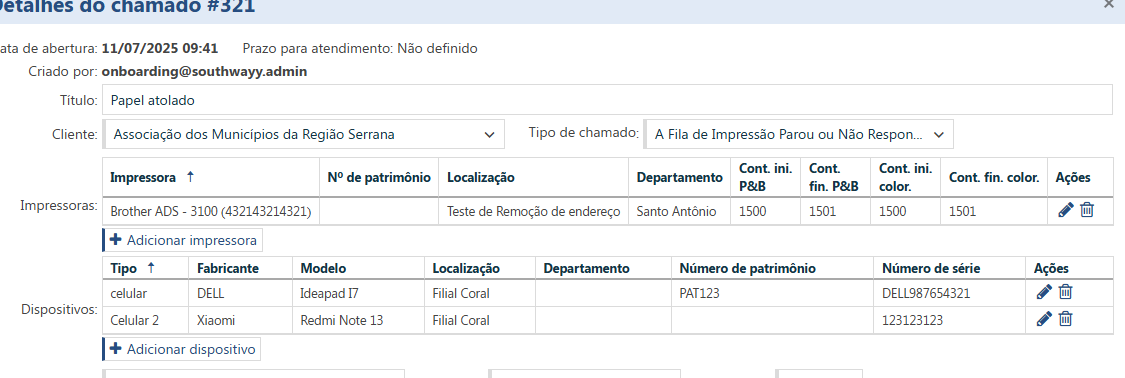The height and width of the screenshot is (378, 1125).
Task: Click the printers Localização column header
Action: (534, 177)
